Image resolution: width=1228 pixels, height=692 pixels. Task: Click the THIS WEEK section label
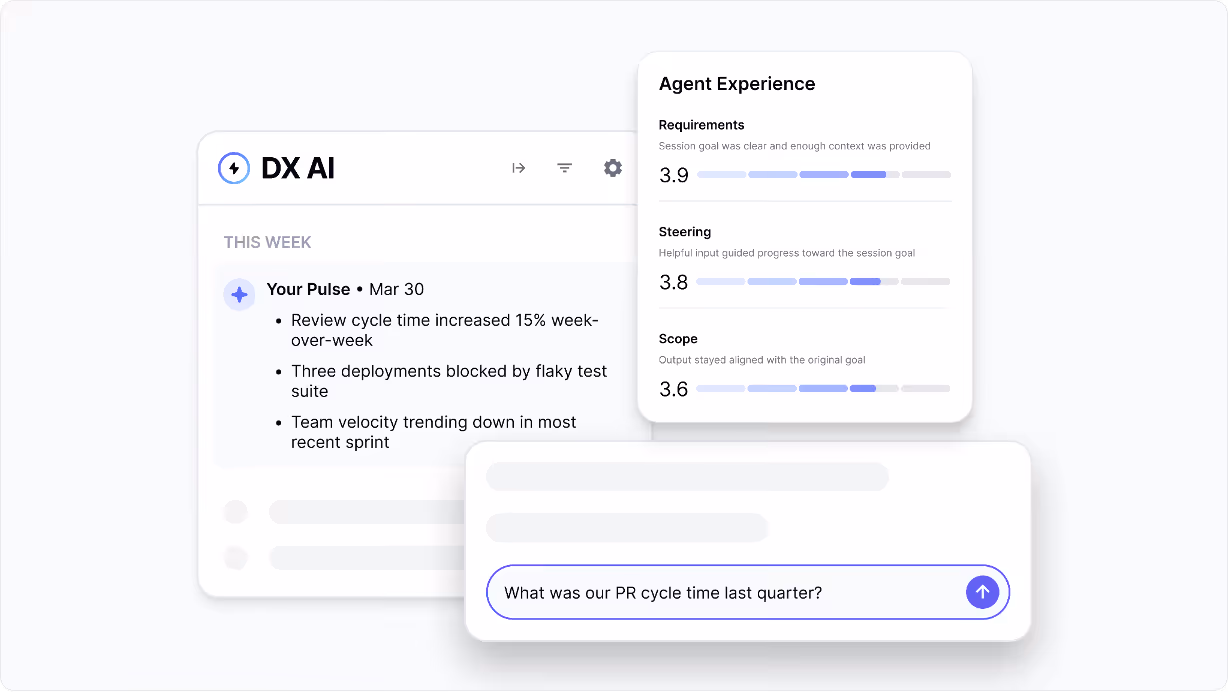tap(267, 242)
